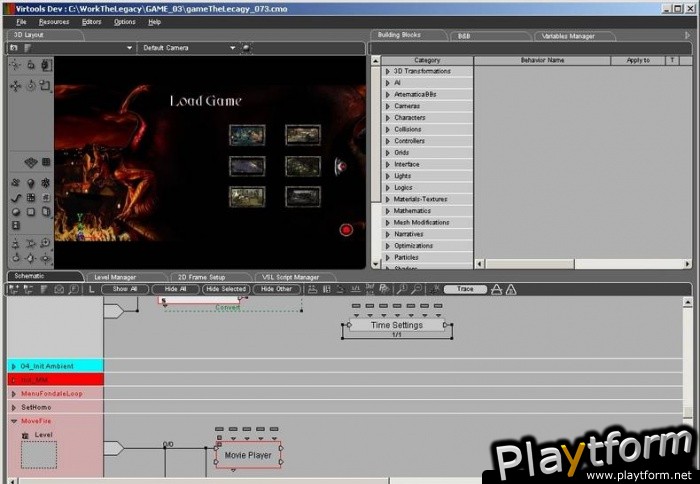Viewport: 700px width, 484px height.
Task: Click the create curve icon
Action: (x=16, y=198)
